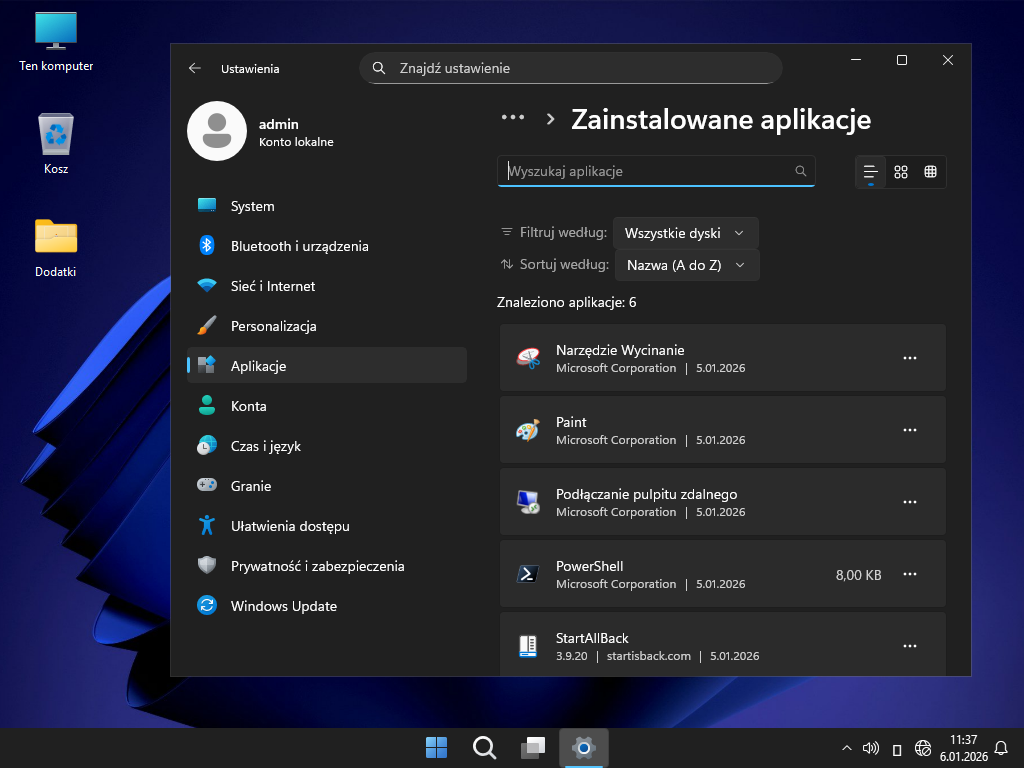Expand hidden system tray icons chevron
1024x768 pixels.
click(x=847, y=748)
